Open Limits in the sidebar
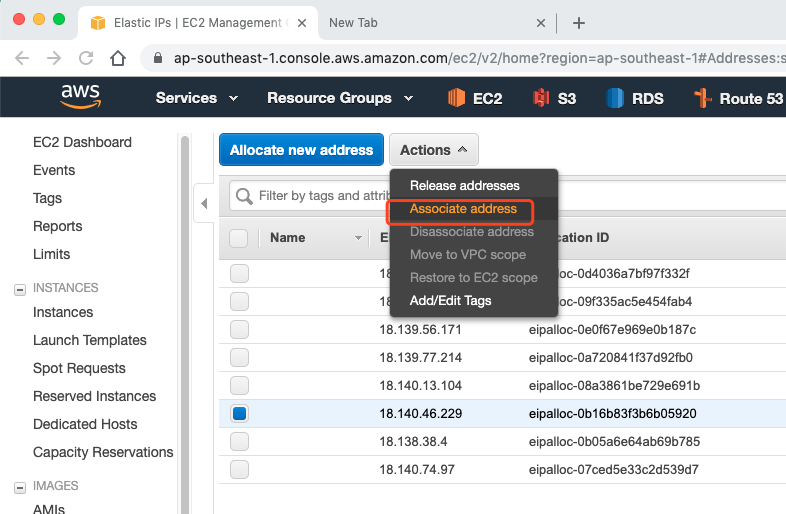786x514 pixels. pos(51,254)
